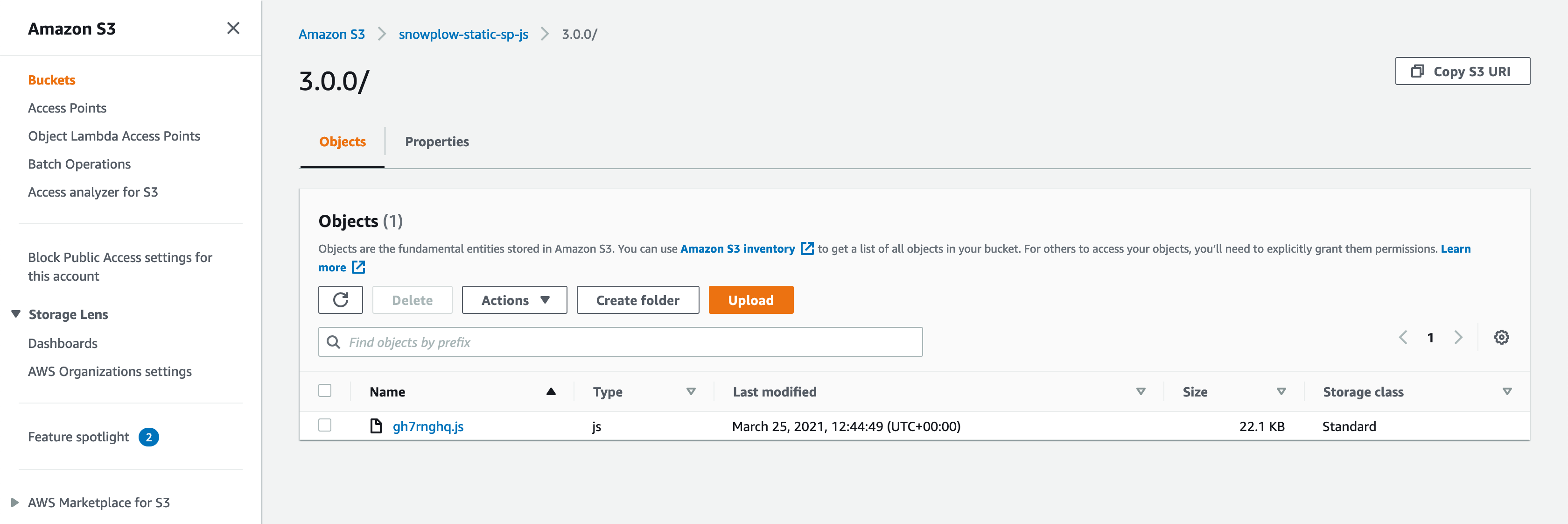The width and height of the screenshot is (1568, 524).
Task: Check the gh7rnghq.js row checkbox
Action: point(325,425)
